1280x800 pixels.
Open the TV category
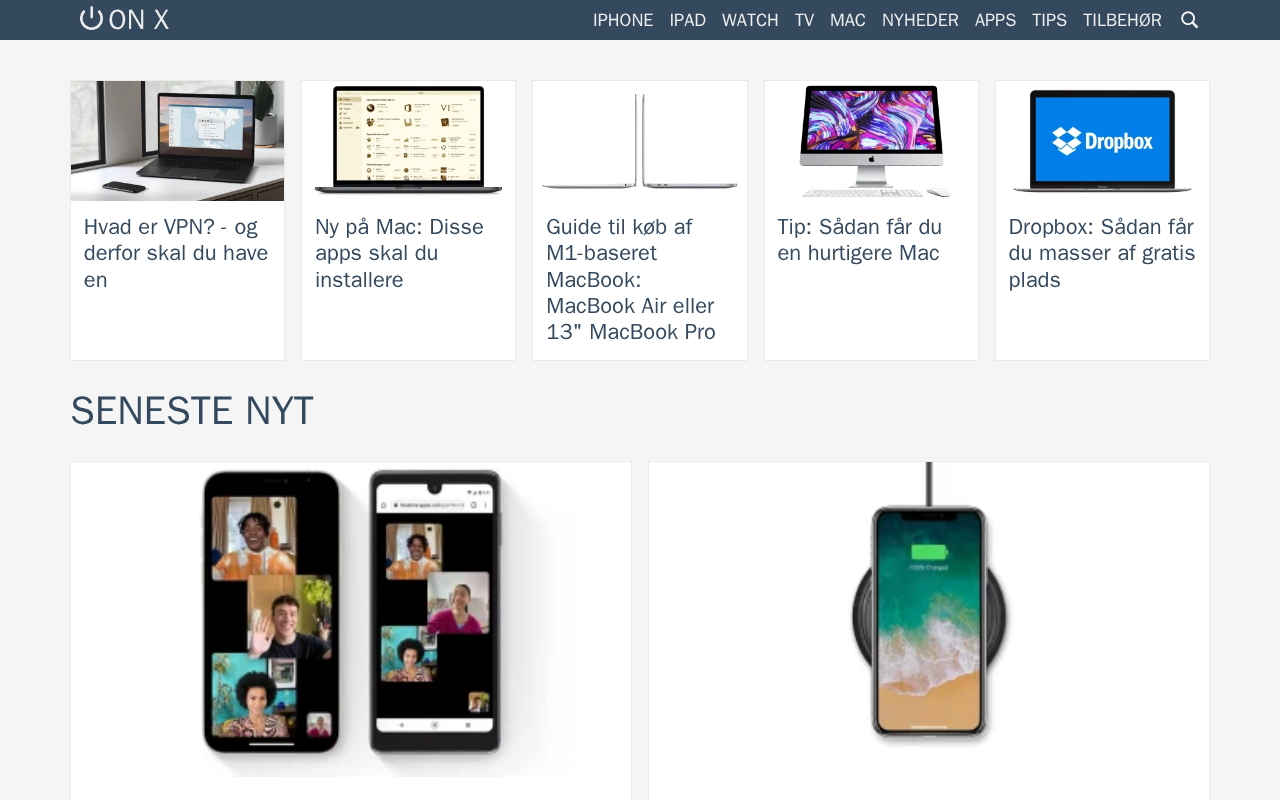[x=804, y=20]
